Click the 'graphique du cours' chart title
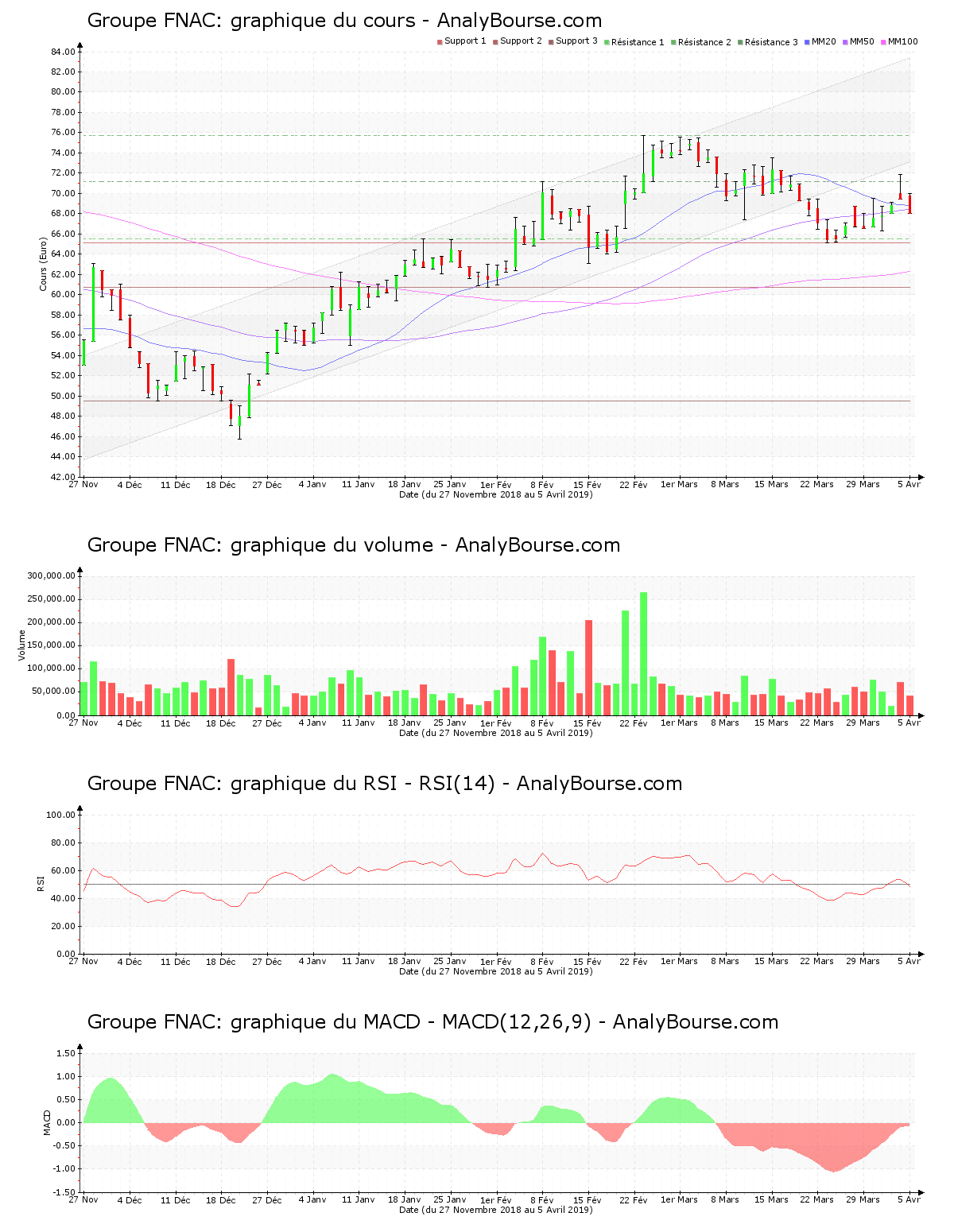The image size is (954, 1232). point(344,21)
